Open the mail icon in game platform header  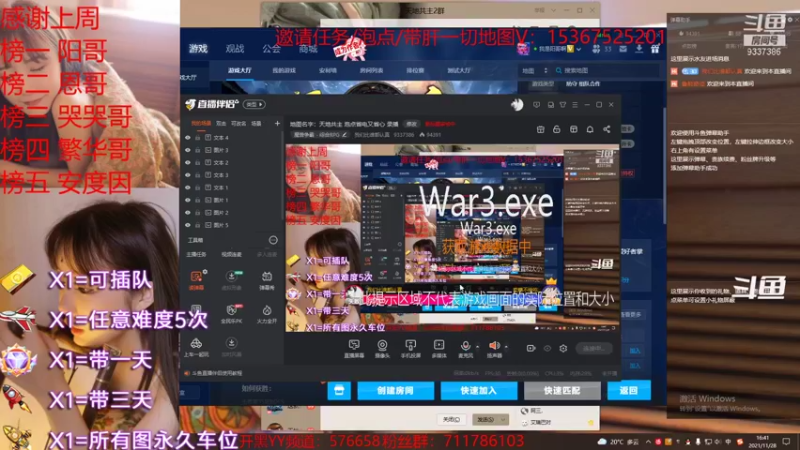click(x=623, y=49)
